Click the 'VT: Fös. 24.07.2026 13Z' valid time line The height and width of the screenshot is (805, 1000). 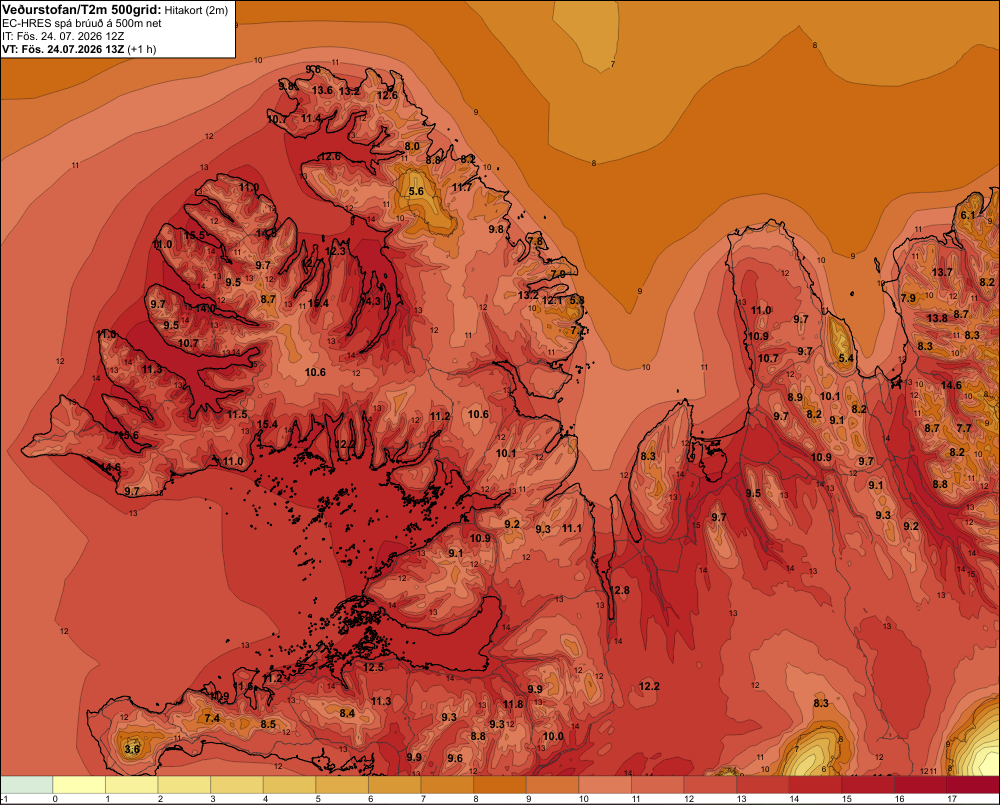click(x=64, y=48)
